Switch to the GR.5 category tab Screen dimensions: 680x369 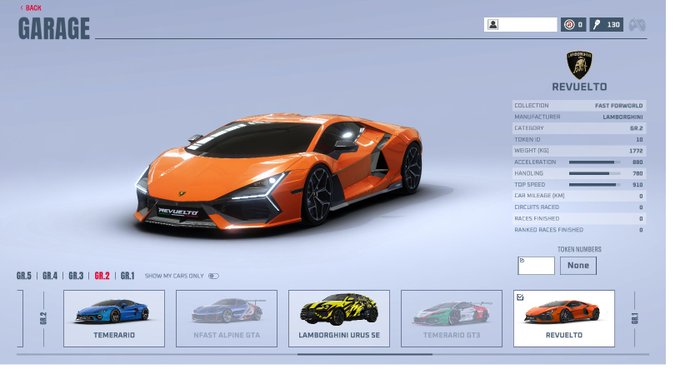[x=24, y=276]
